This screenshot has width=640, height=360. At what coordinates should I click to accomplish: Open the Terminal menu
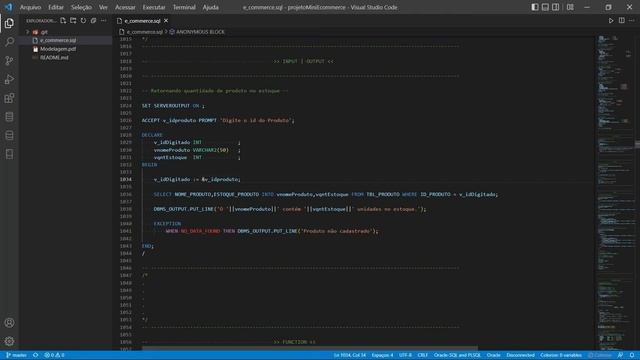[x=184, y=7]
